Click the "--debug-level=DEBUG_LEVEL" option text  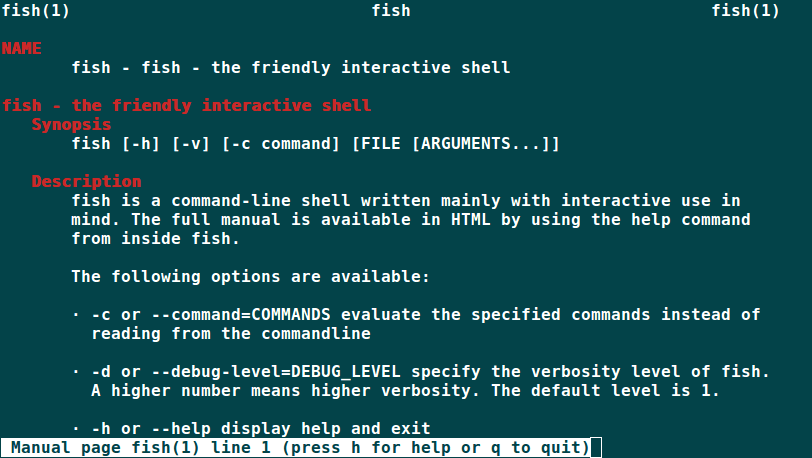(266, 372)
